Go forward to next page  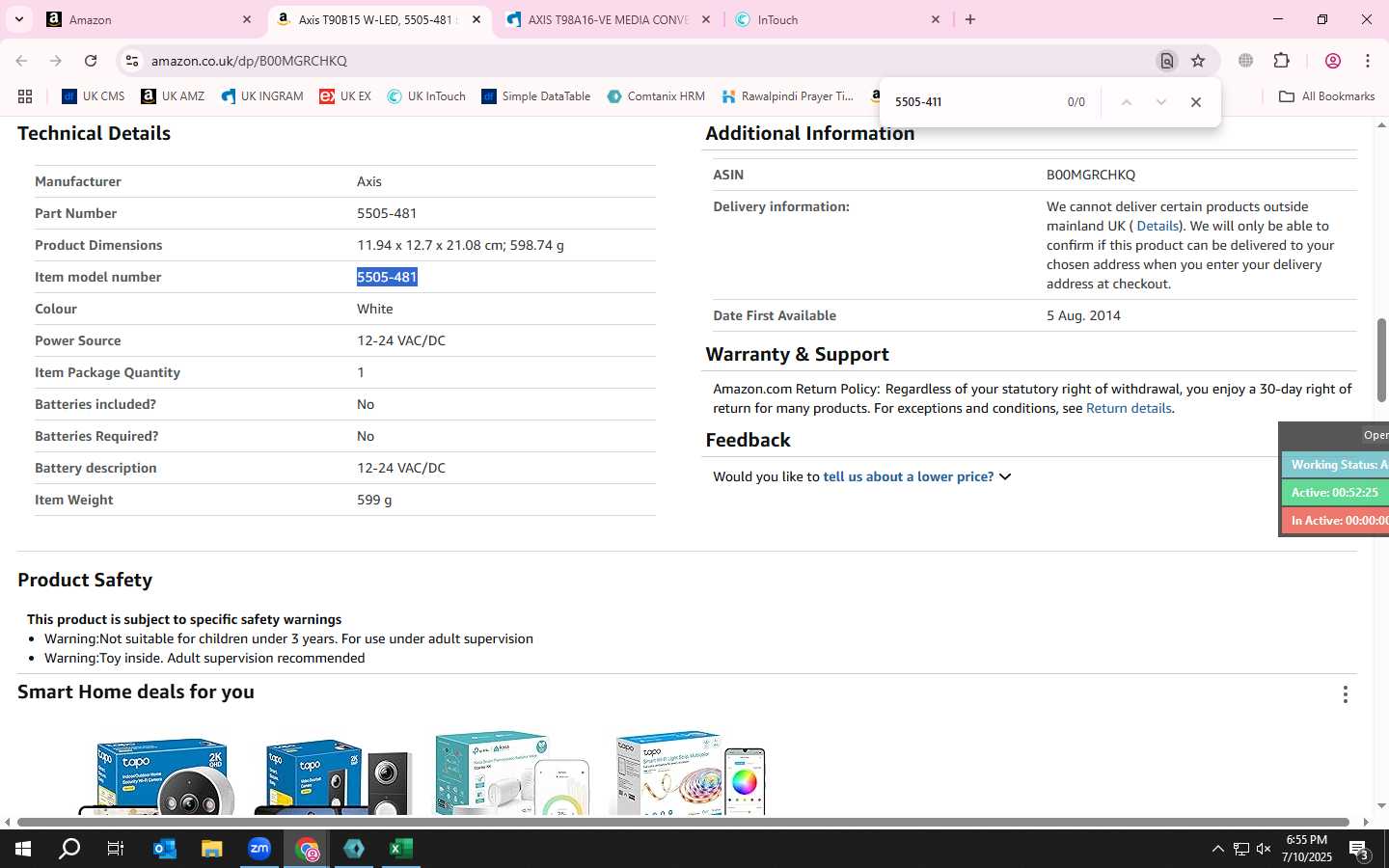[x=56, y=61]
